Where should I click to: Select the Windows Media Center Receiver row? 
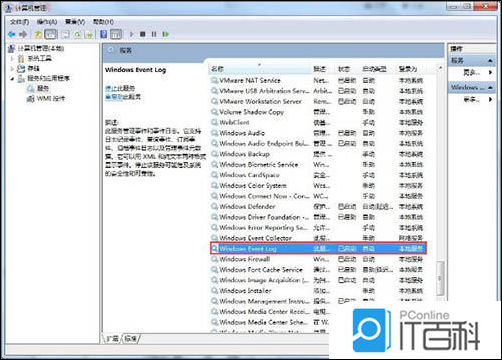click(x=270, y=312)
